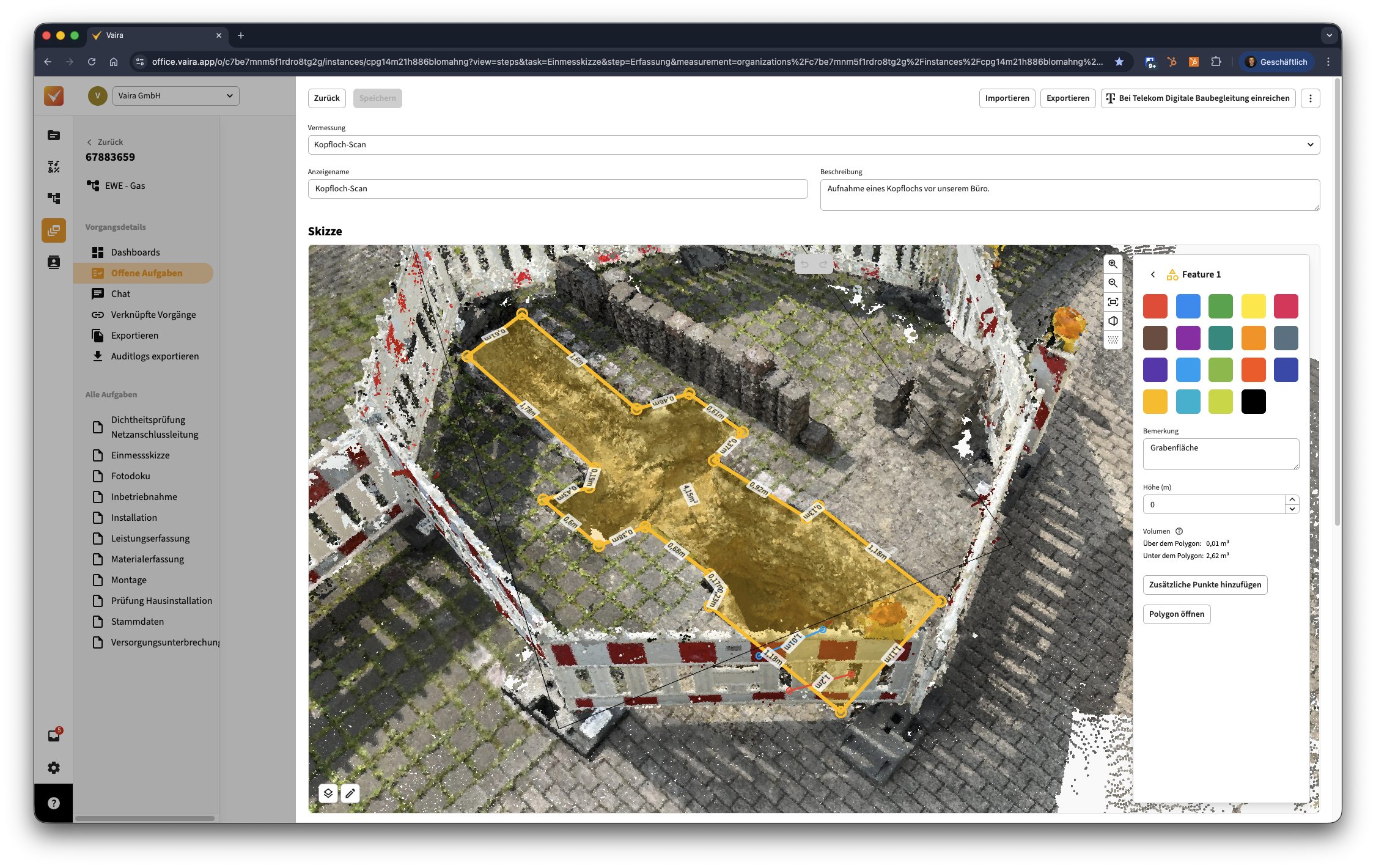Open the Chat menu item

pyautogui.click(x=120, y=294)
